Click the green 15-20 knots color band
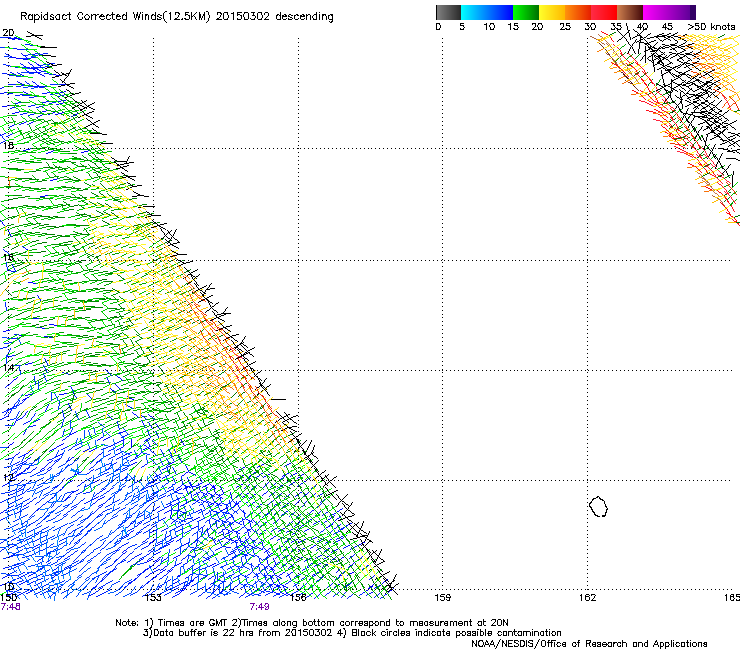Image resolution: width=740 pixels, height=650 pixels. click(526, 12)
